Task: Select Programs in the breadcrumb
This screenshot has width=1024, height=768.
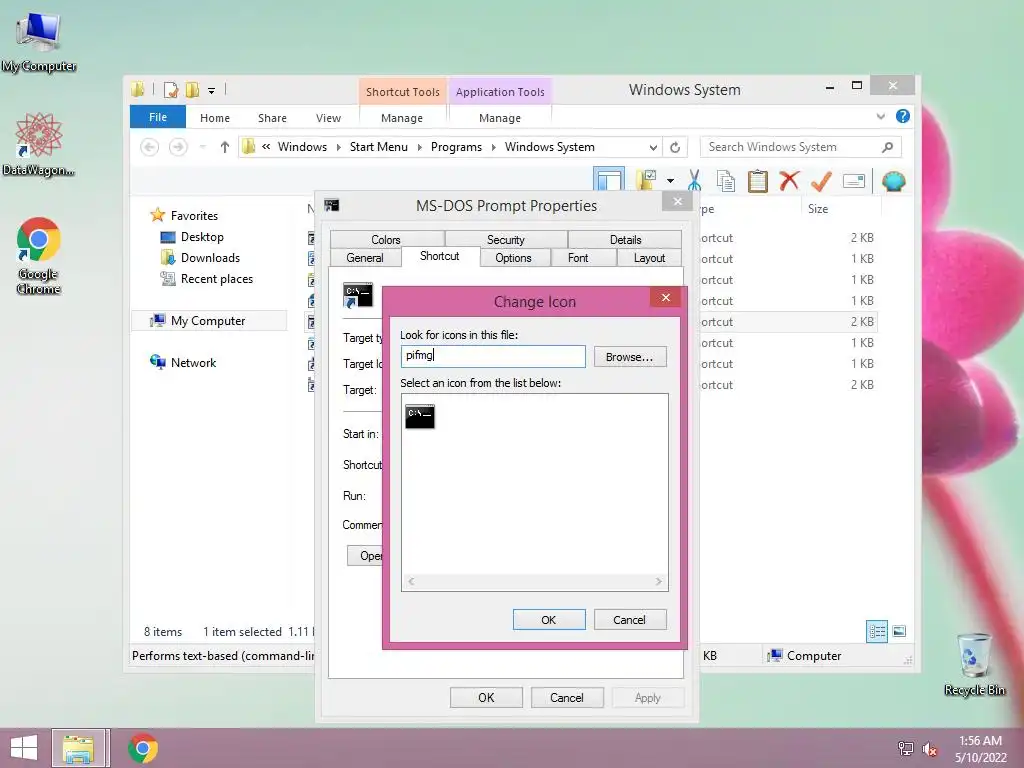Action: point(456,147)
